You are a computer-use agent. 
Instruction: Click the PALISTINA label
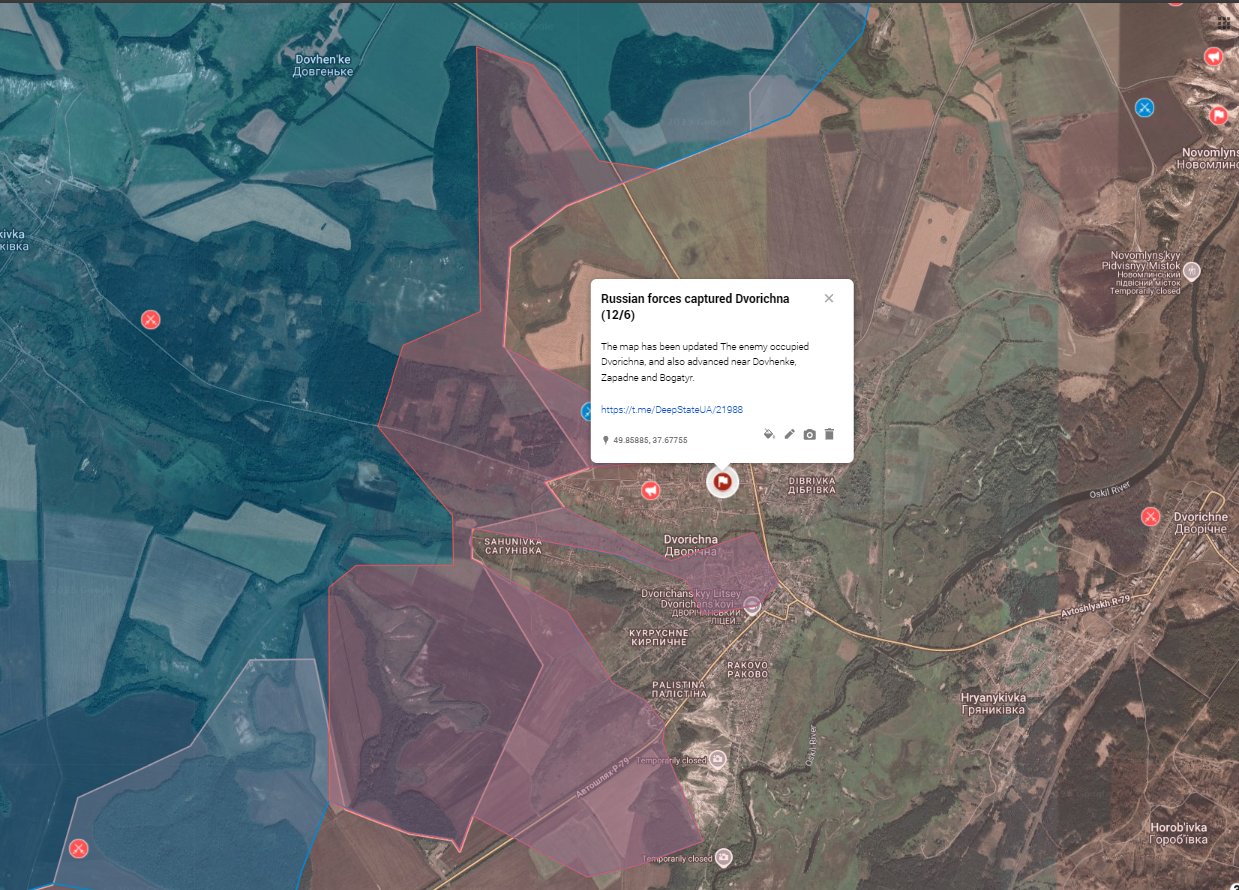point(681,687)
